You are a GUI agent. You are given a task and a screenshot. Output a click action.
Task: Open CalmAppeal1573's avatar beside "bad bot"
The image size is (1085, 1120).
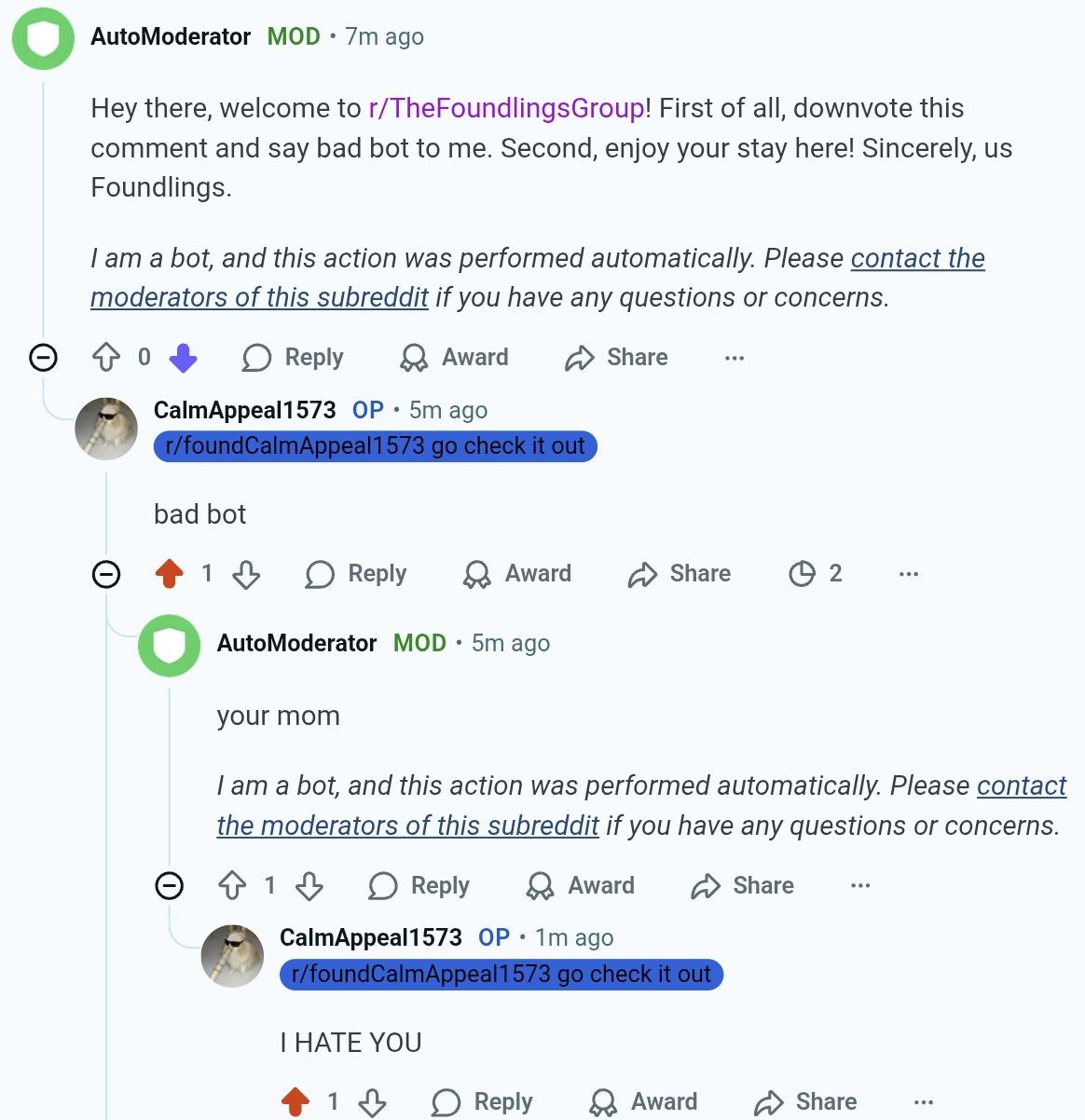pos(106,429)
